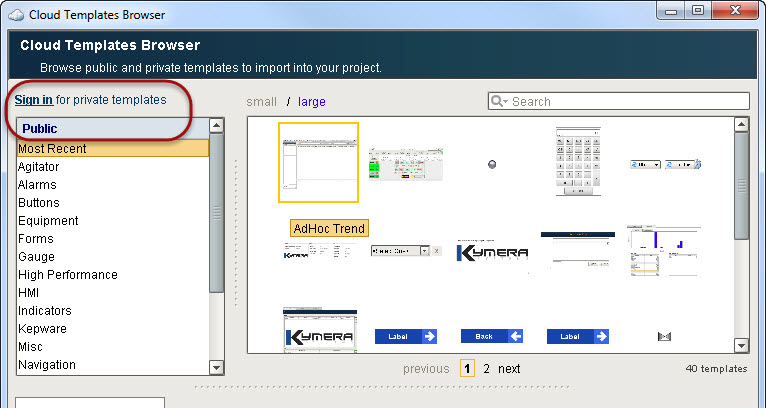The image size is (766, 408).
Task: Select the small gray indicator dot template
Action: pyautogui.click(x=491, y=164)
